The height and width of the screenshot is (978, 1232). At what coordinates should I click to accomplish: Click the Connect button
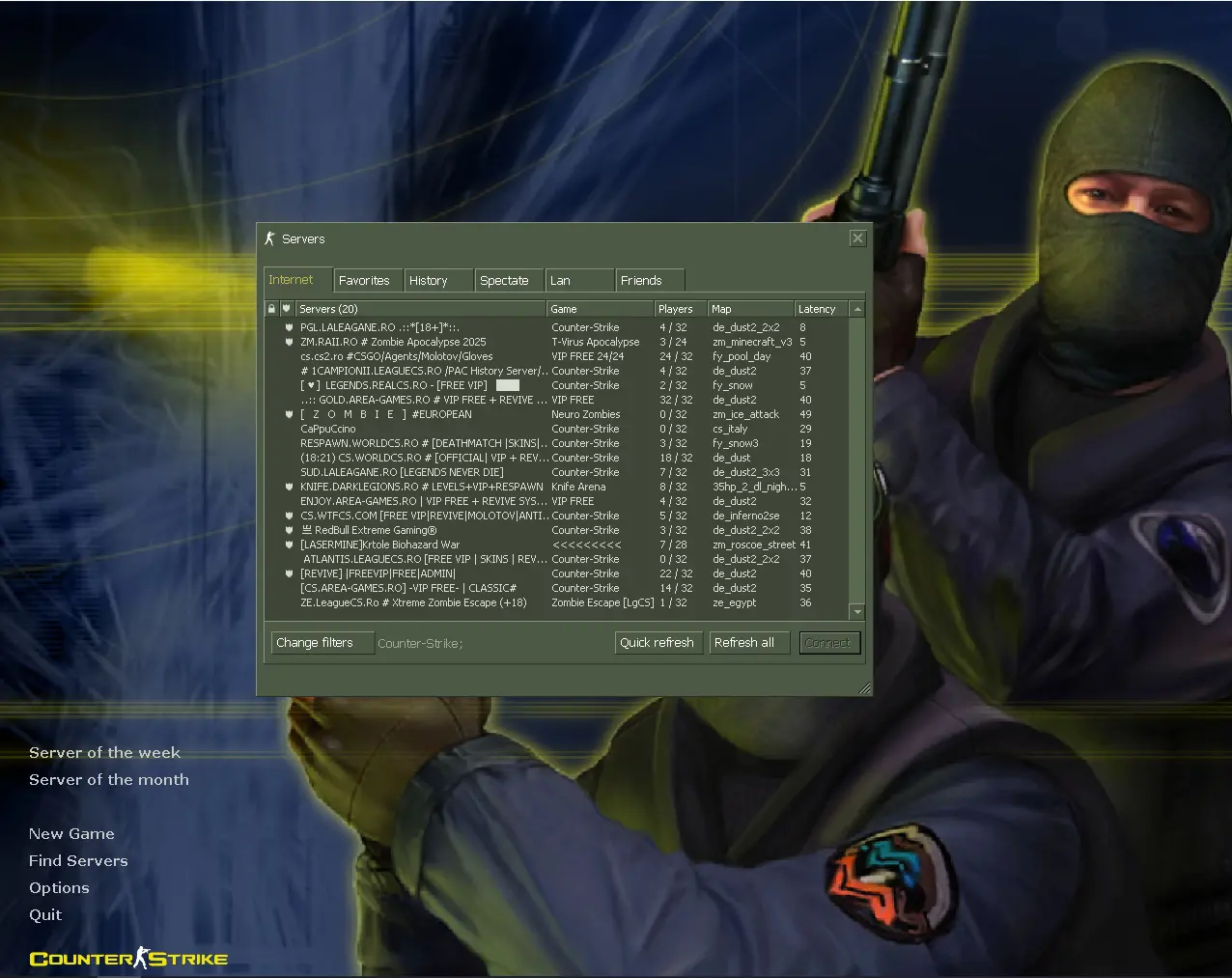(829, 643)
